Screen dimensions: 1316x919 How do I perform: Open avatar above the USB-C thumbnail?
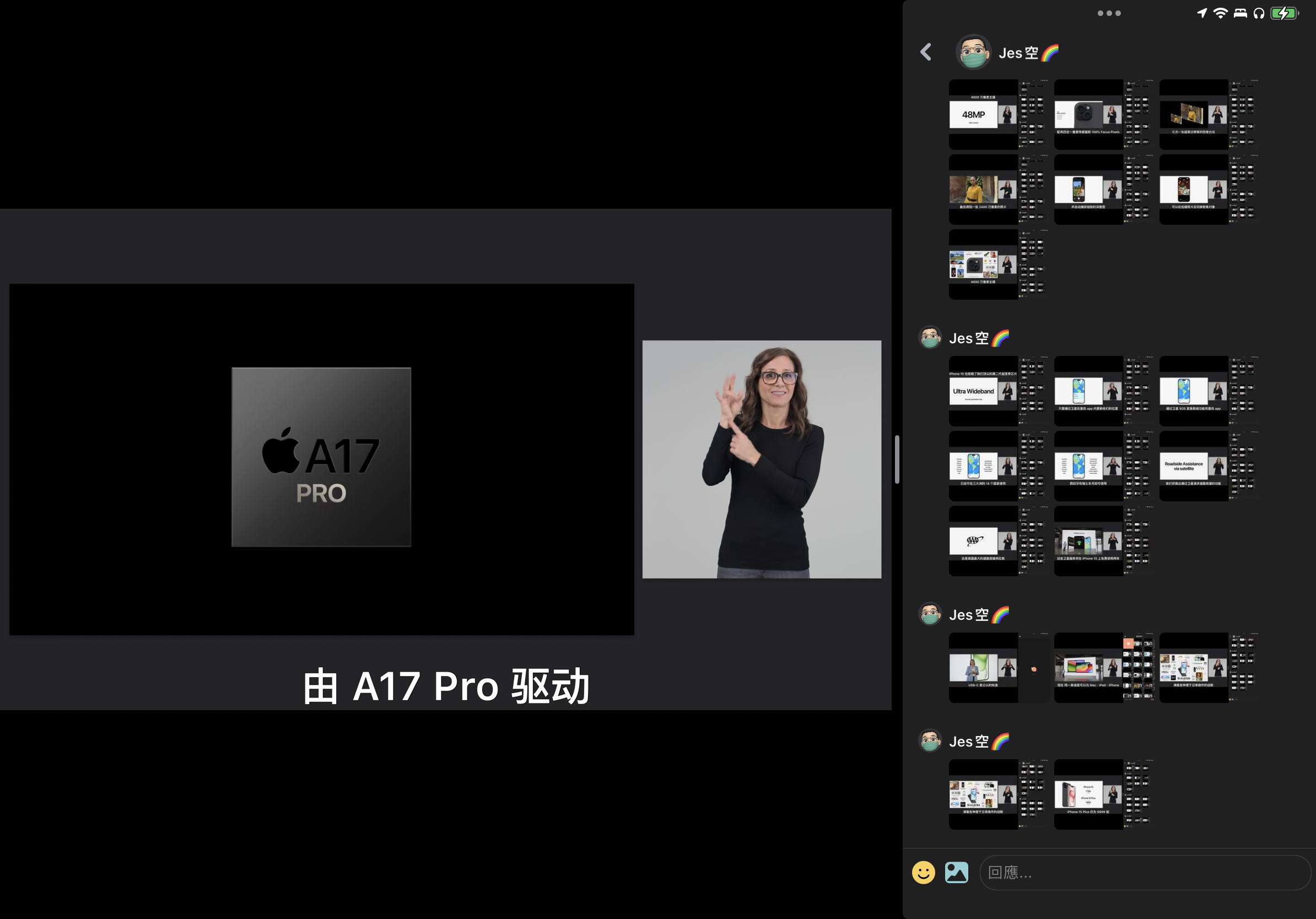[x=930, y=614]
